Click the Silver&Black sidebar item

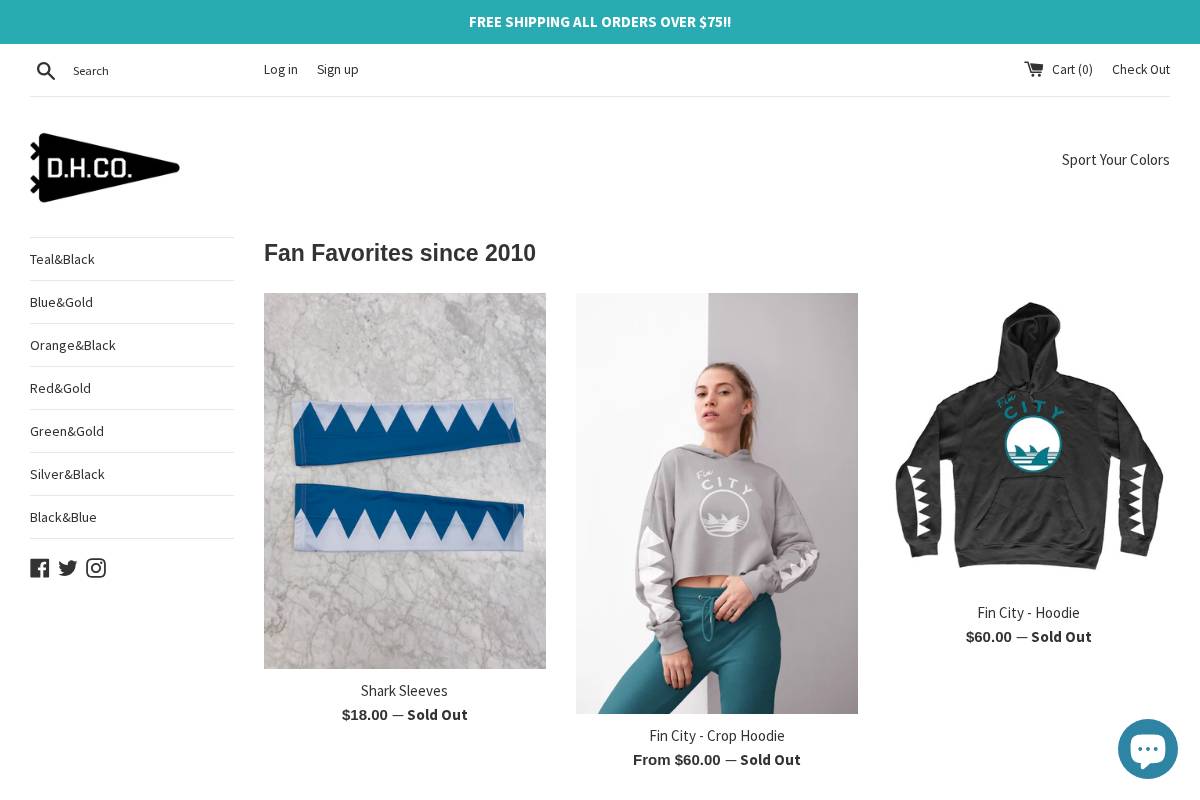[67, 474]
